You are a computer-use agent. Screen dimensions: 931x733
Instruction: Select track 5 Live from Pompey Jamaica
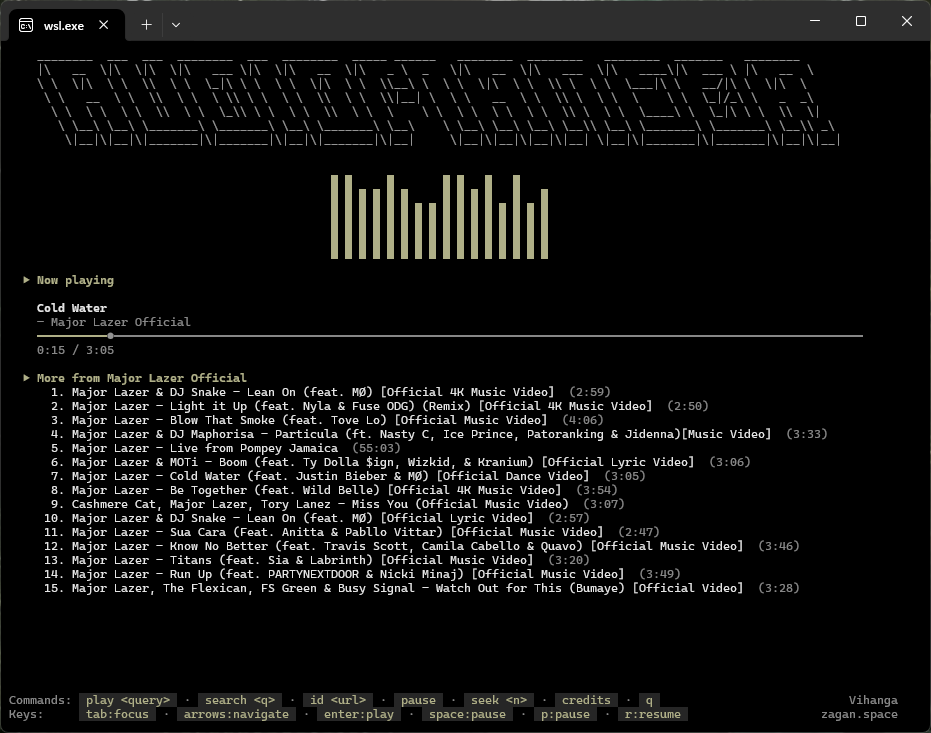pos(226,448)
